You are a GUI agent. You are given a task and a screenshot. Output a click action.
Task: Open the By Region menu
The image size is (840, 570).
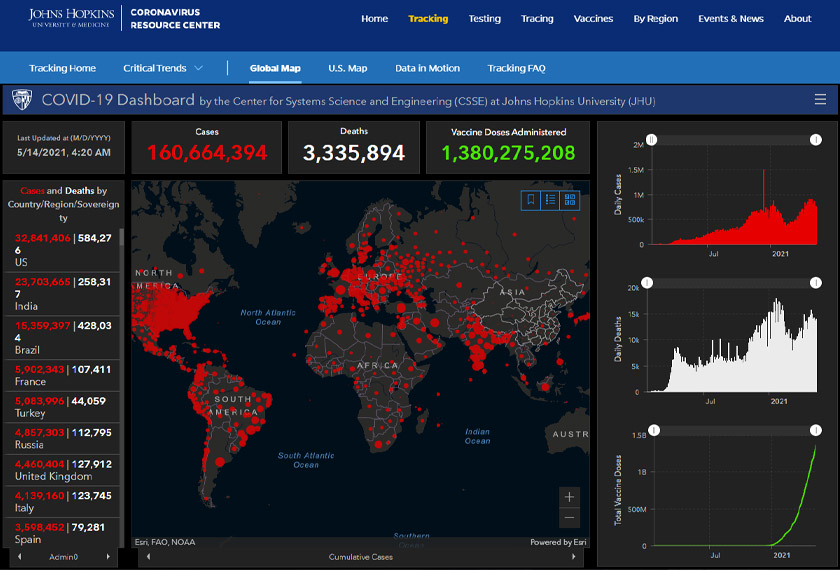(655, 19)
